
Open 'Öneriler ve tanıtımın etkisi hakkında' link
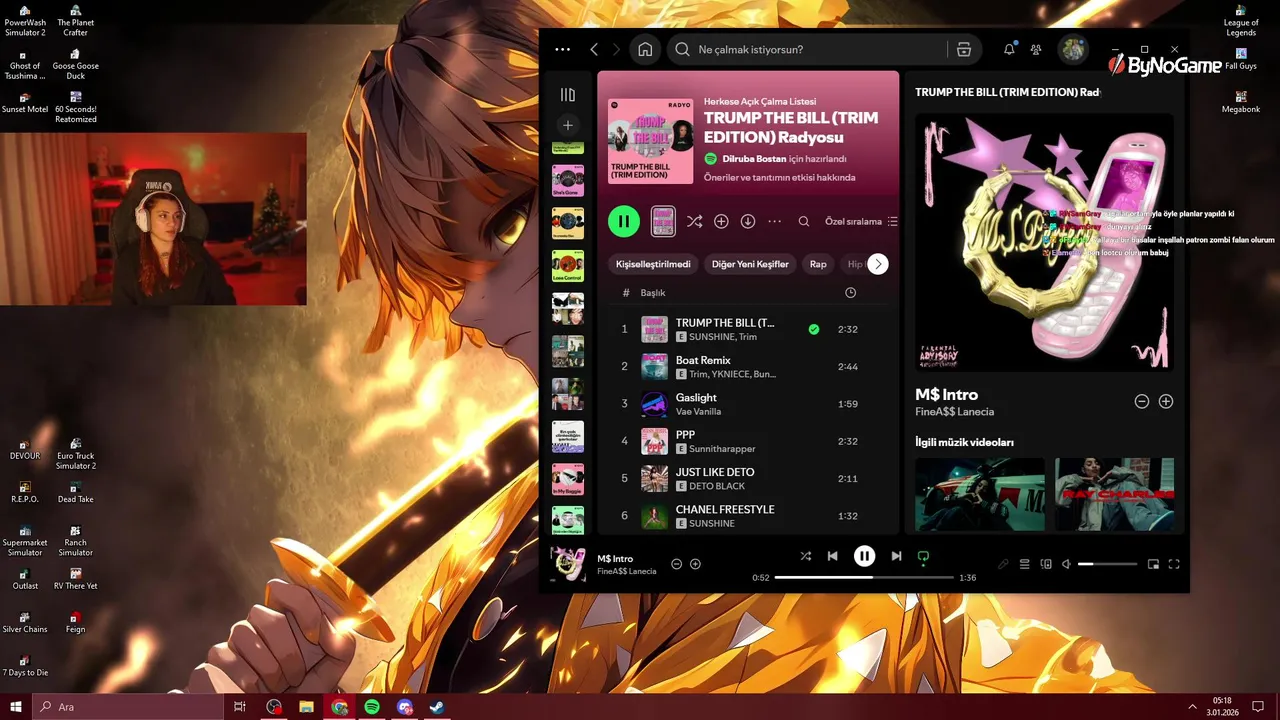[x=780, y=177]
